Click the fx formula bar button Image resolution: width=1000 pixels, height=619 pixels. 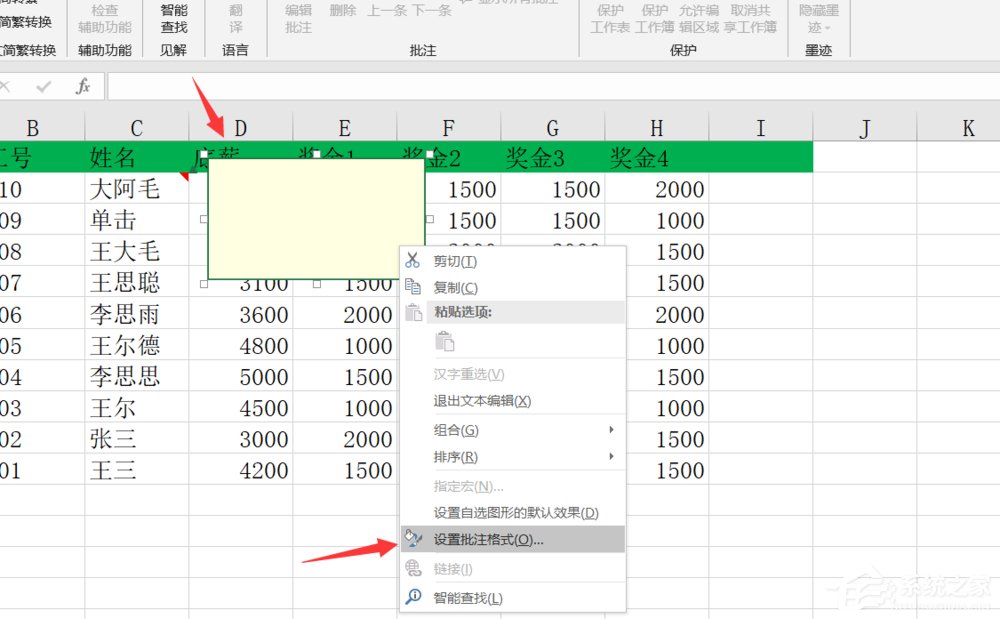(83, 85)
